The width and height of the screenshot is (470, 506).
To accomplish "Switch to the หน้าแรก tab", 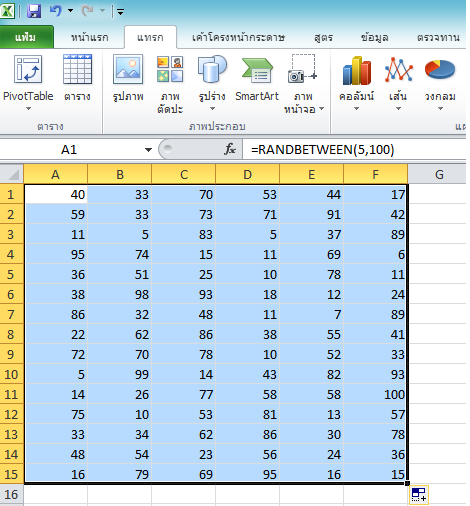I will tap(90, 37).
